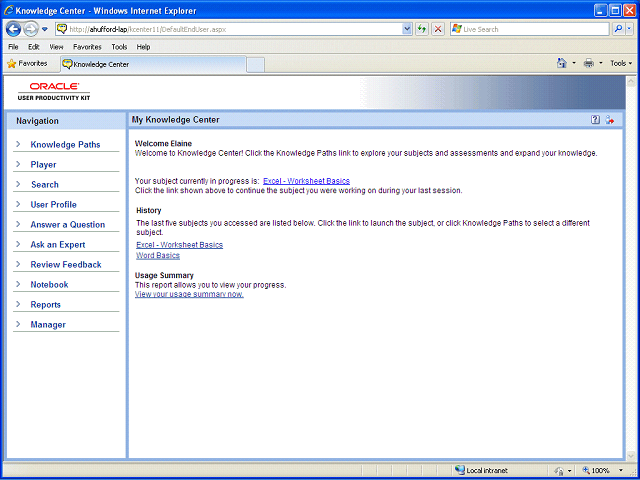
Task: Select the Knowledge Center browser tab
Action: point(153,64)
